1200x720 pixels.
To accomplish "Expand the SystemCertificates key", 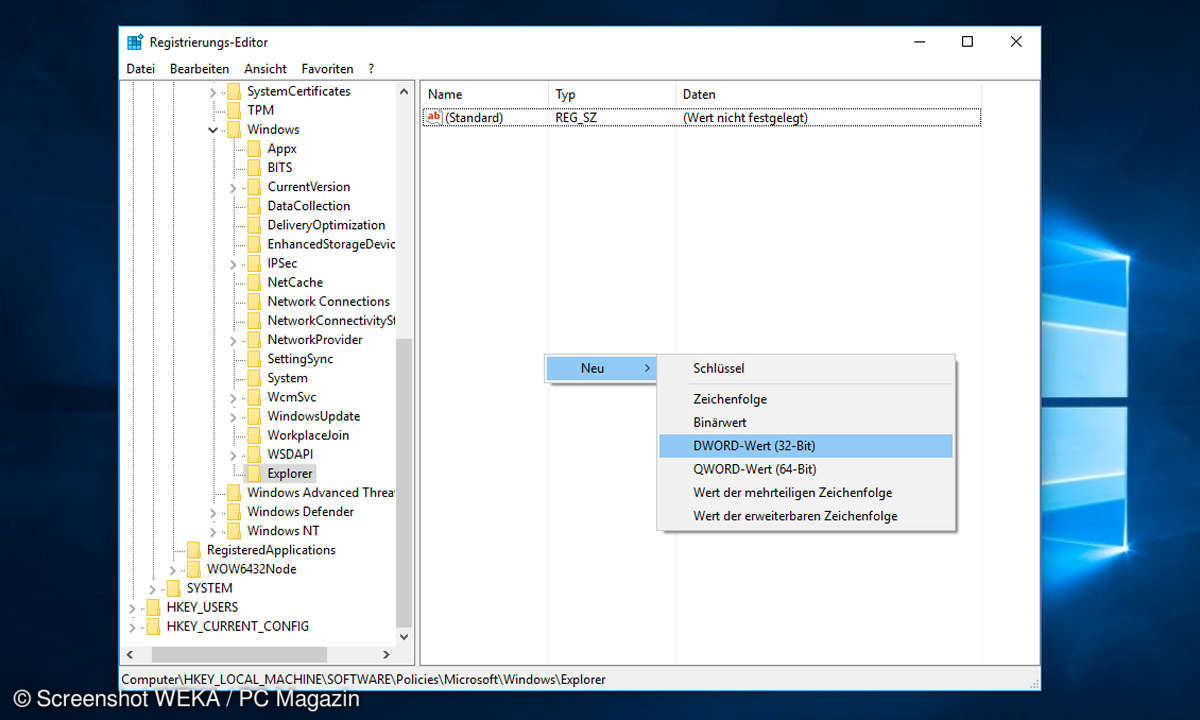I will 213,92.
